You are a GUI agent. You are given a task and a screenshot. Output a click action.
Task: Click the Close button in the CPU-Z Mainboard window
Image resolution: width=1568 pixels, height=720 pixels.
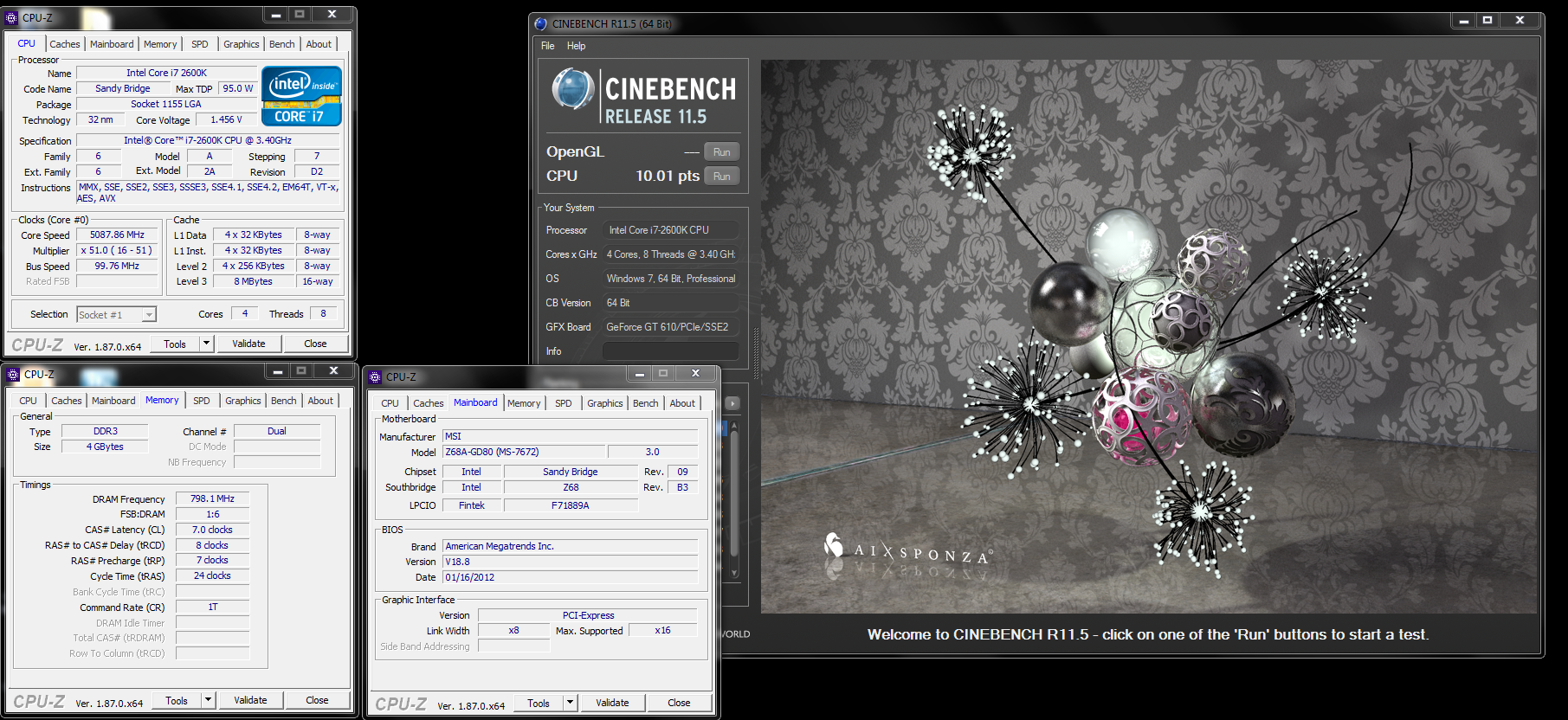pos(679,703)
